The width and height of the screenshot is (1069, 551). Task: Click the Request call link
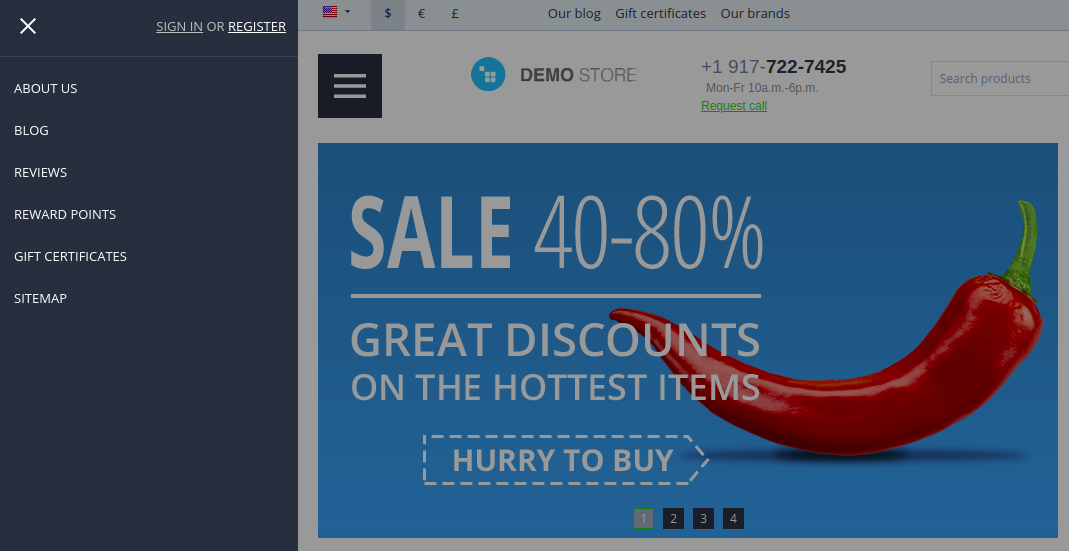tap(734, 106)
